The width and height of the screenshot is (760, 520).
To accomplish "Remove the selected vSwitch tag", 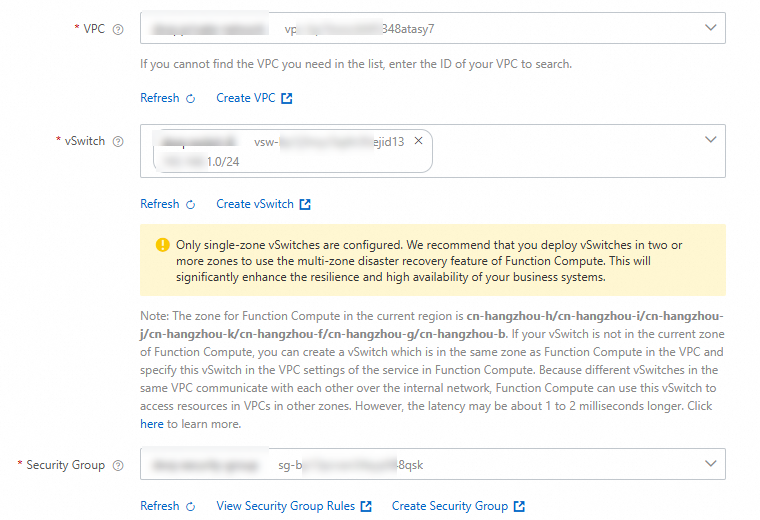I will [418, 141].
